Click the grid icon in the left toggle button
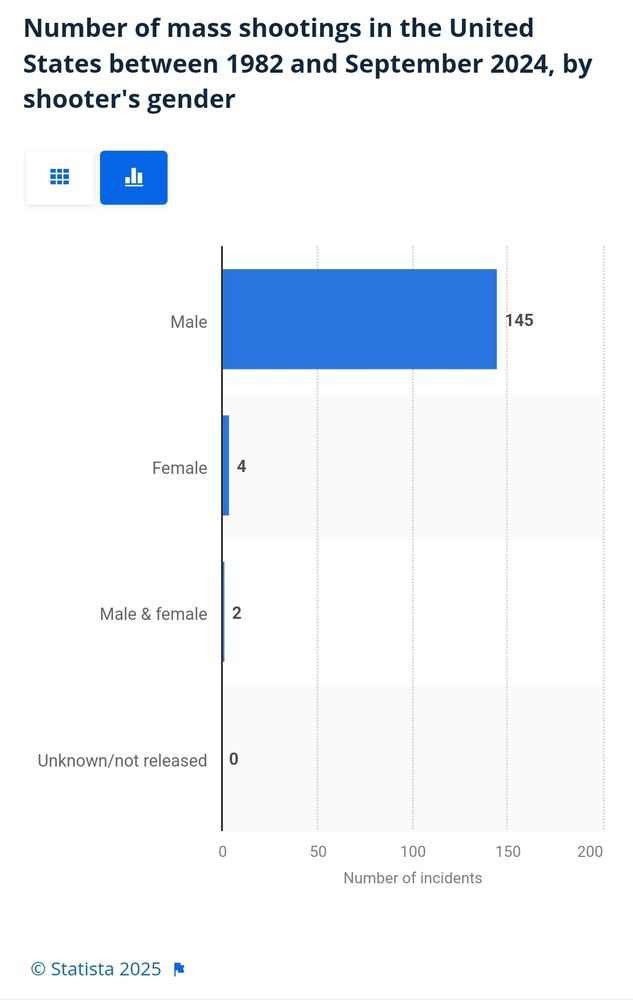This screenshot has width=633, height=1000. pyautogui.click(x=60, y=177)
